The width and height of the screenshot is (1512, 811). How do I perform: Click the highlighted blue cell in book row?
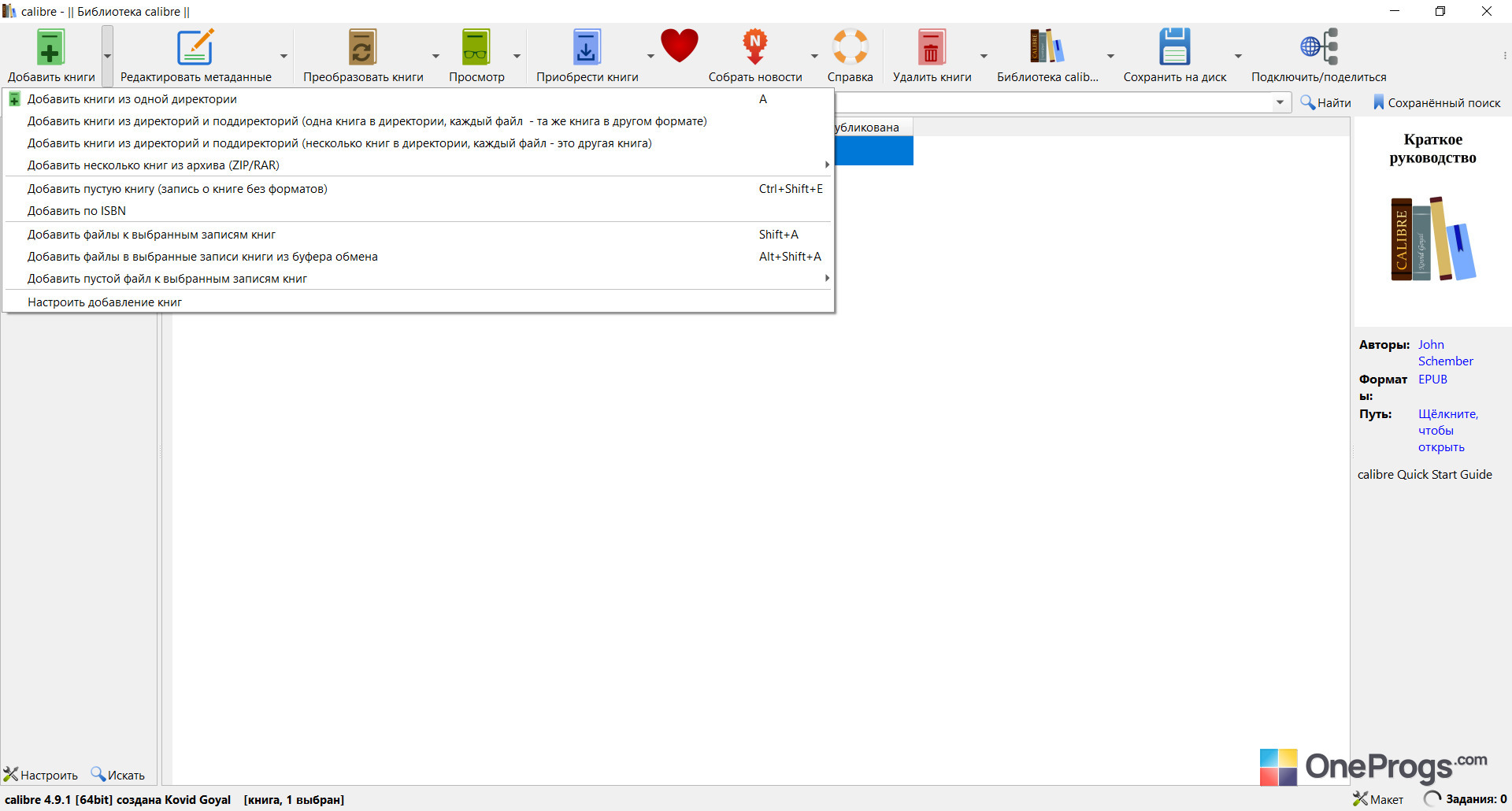874,150
